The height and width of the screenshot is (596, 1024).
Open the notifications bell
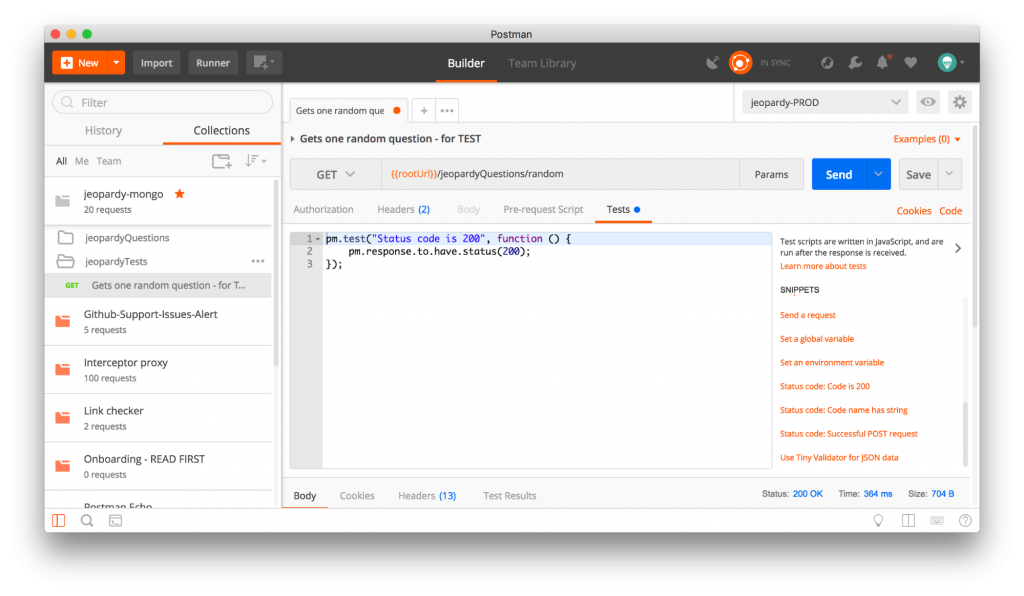(883, 63)
